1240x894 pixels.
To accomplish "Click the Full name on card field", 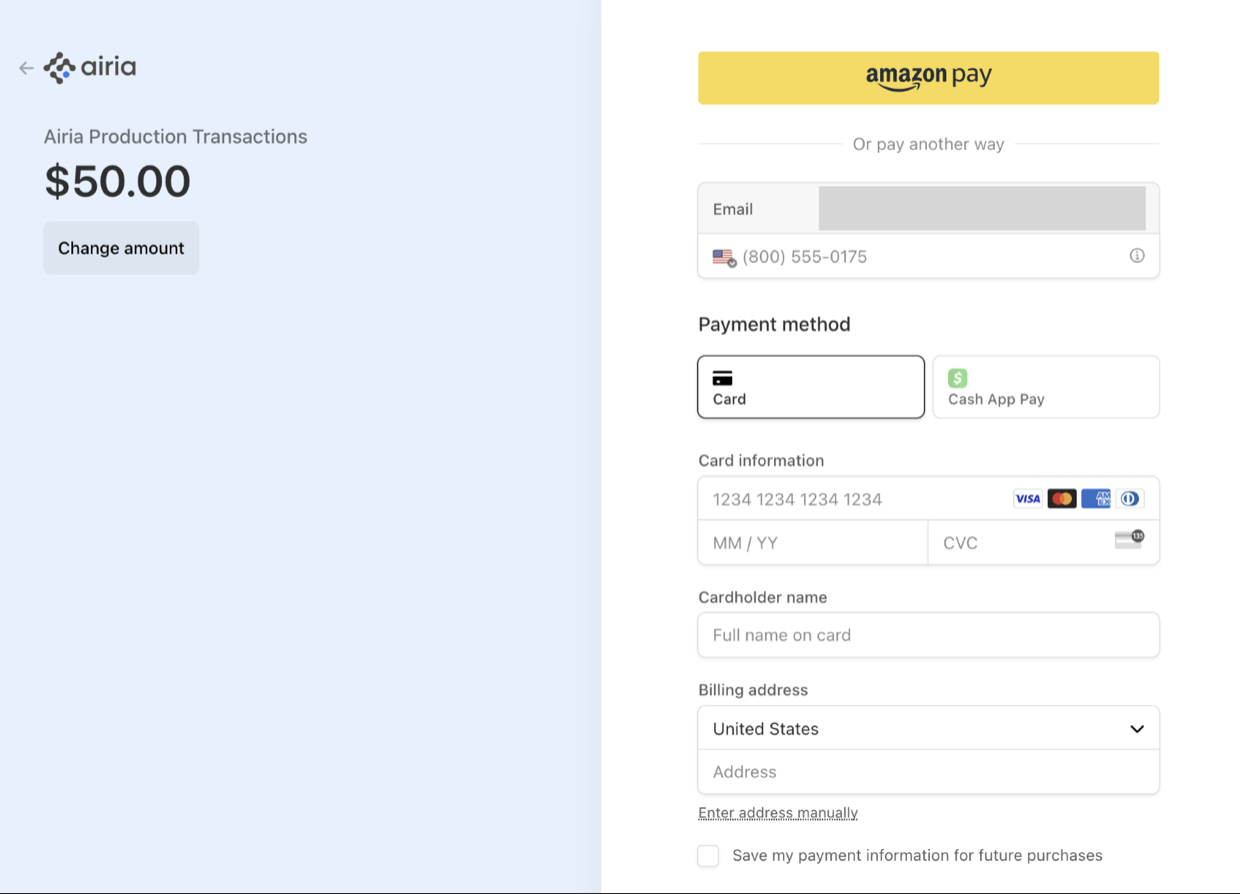I will (x=928, y=635).
